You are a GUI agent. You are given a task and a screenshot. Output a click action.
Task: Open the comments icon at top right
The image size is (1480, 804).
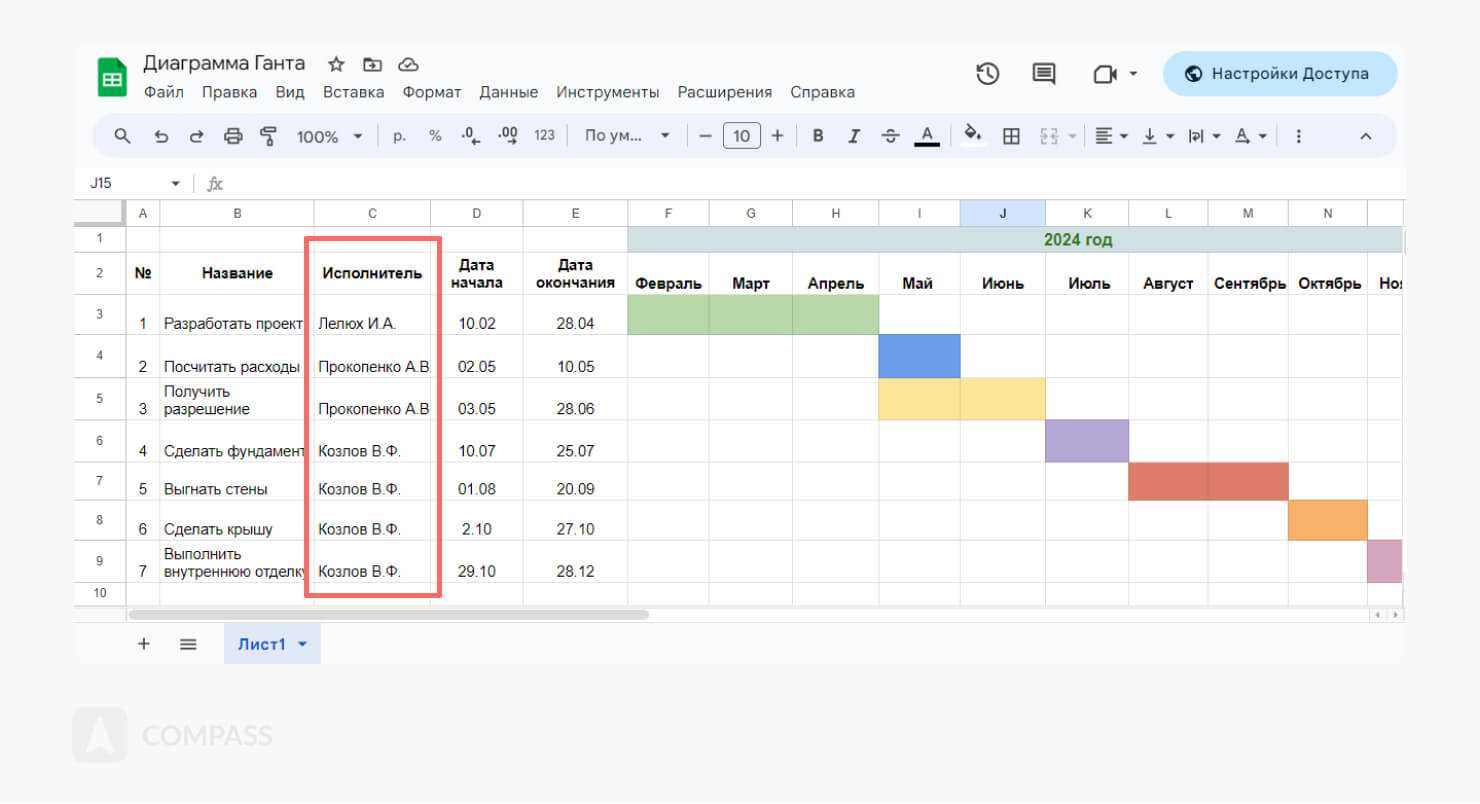(1044, 73)
